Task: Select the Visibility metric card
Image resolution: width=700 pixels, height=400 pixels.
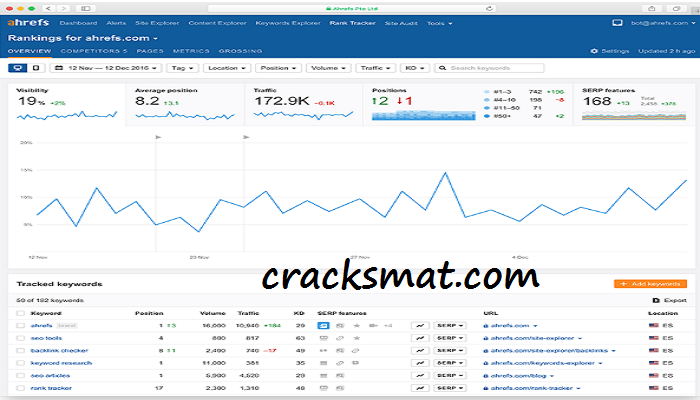Action: click(67, 104)
